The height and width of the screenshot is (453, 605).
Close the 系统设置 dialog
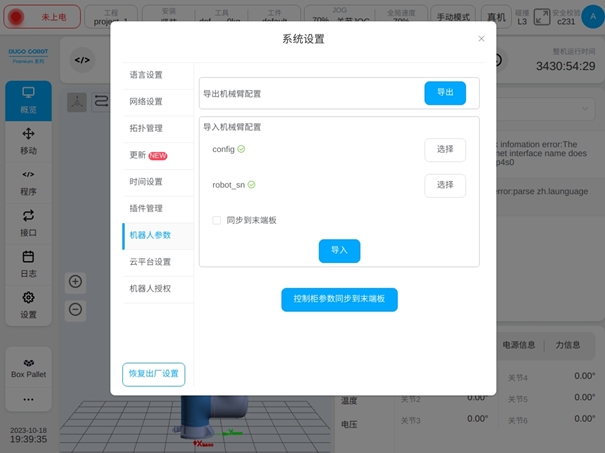(481, 39)
